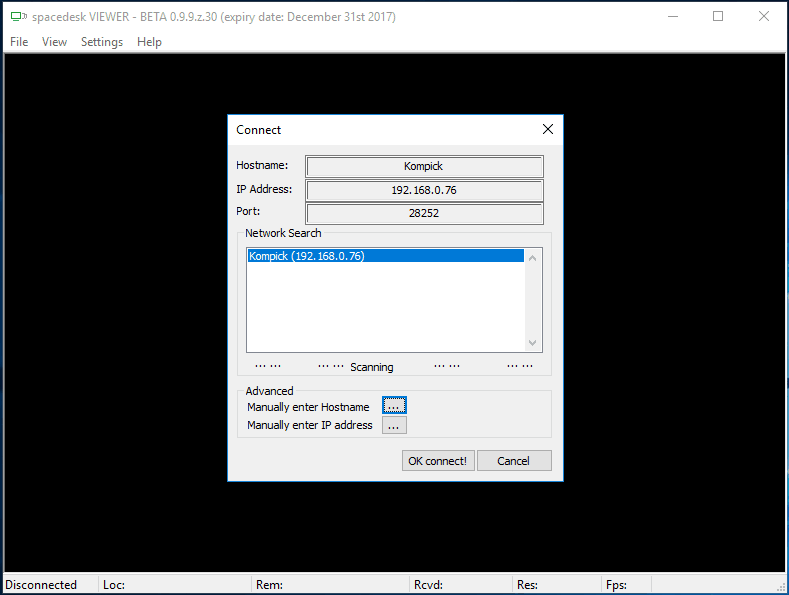
Task: Click the Disconnected status bar entry
Action: [x=41, y=584]
